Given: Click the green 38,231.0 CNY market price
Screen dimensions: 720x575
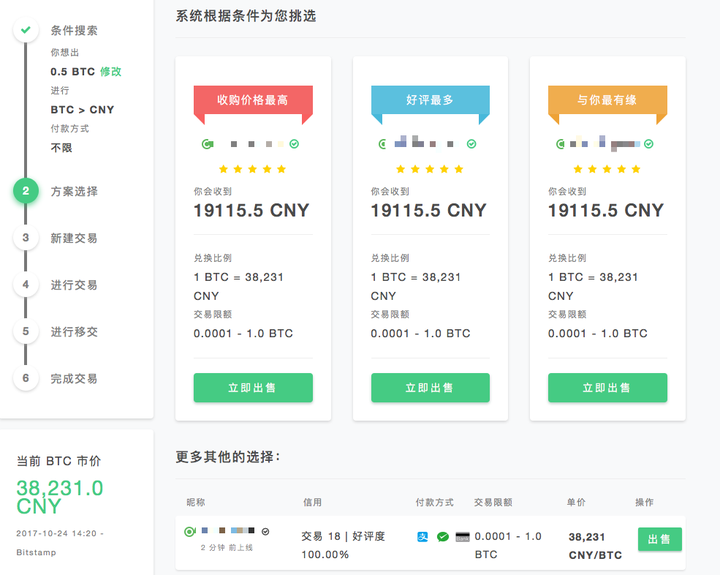Looking at the screenshot, I should (x=60, y=497).
